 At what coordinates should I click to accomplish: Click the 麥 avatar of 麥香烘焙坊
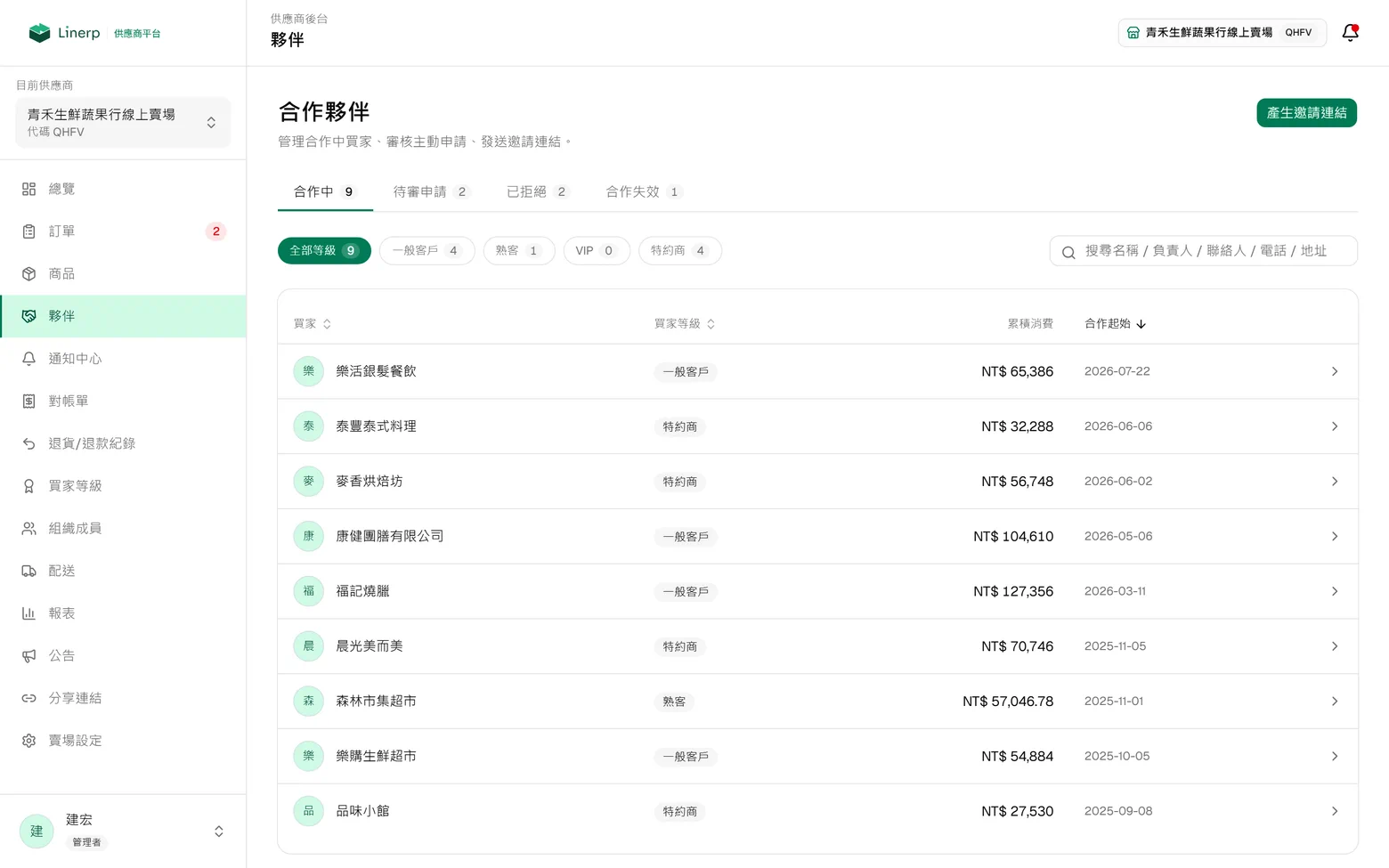point(309,482)
